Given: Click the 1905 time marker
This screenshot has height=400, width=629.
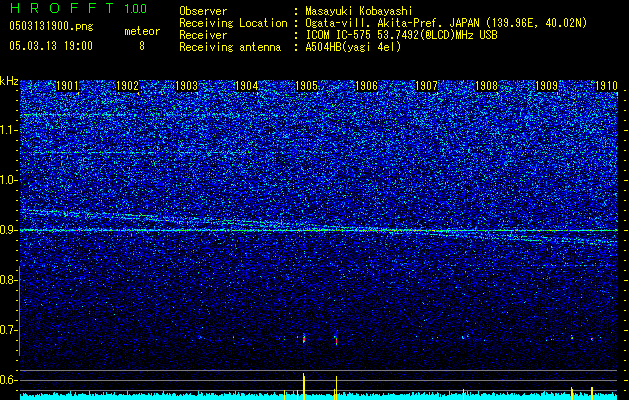Looking at the screenshot, I should (306, 86).
